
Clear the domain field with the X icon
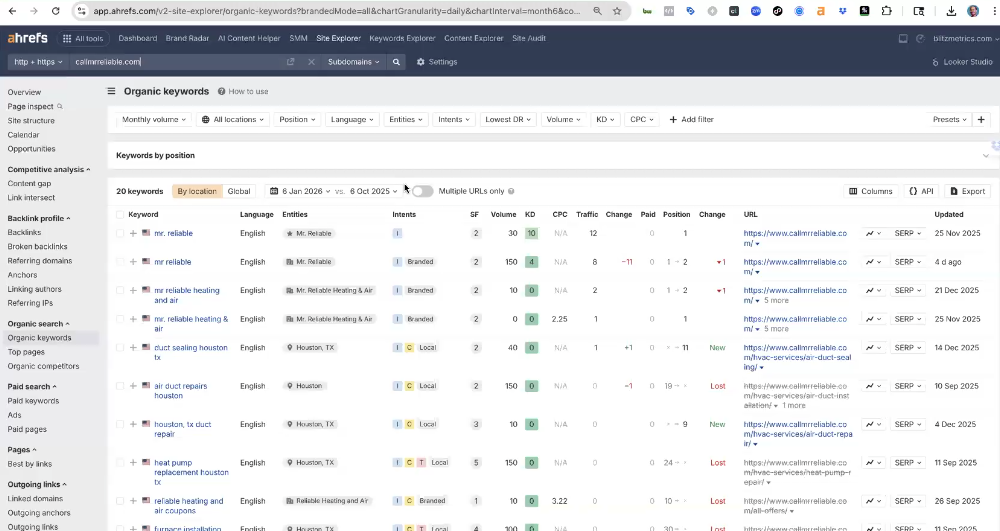pyautogui.click(x=311, y=62)
